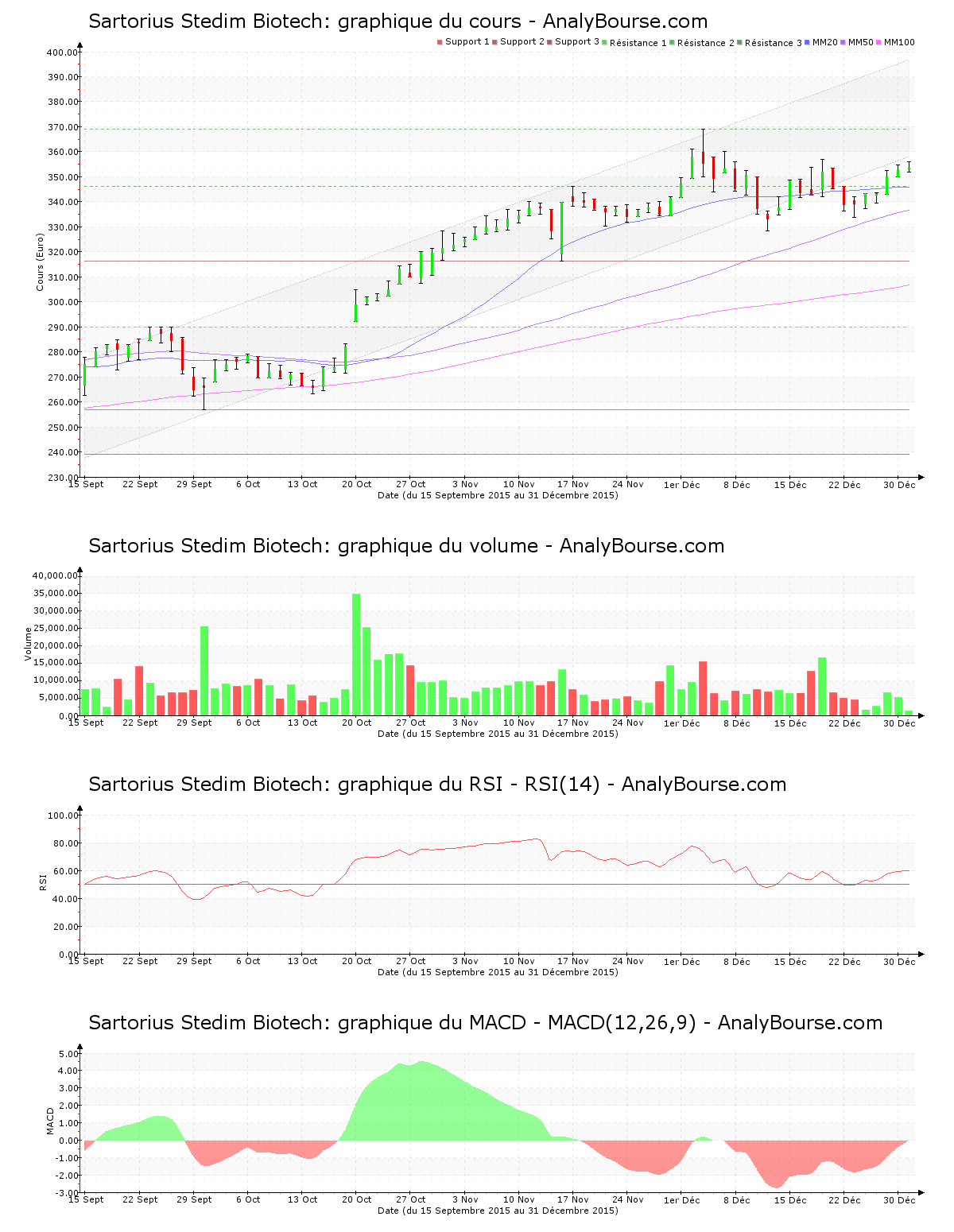The width and height of the screenshot is (954, 1232).
Task: Click the 5.00 MACD axis value
Action: pyautogui.click(x=68, y=1054)
